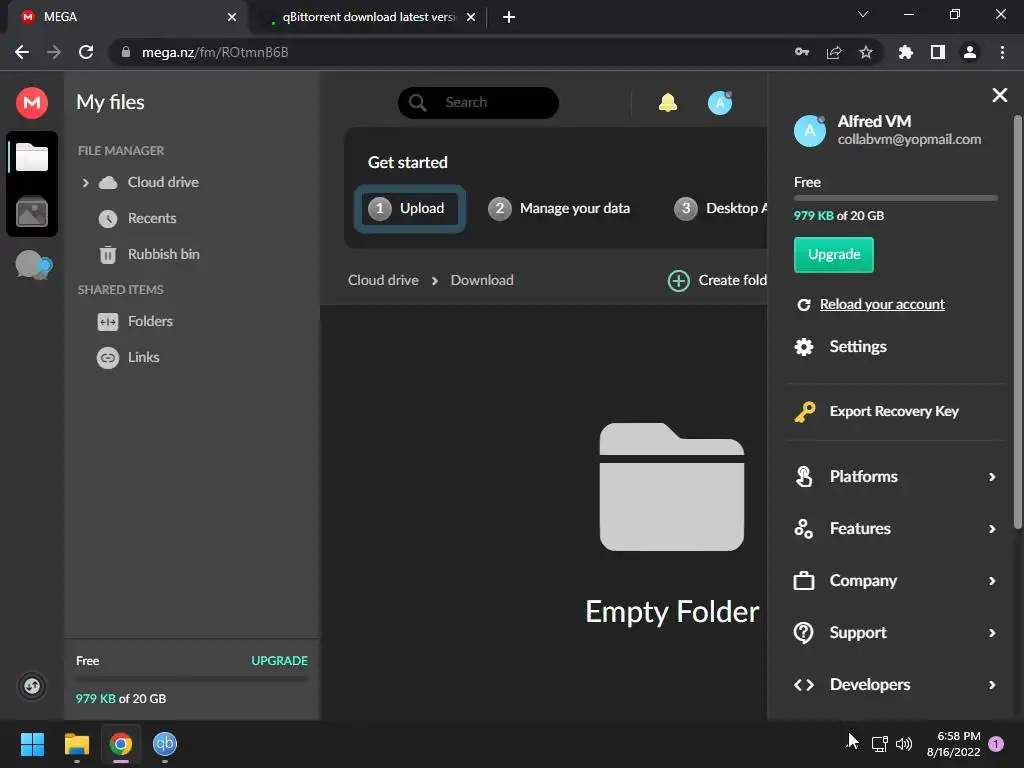This screenshot has height=768, width=1024.
Task: Click the Search input field
Action: coord(478,103)
